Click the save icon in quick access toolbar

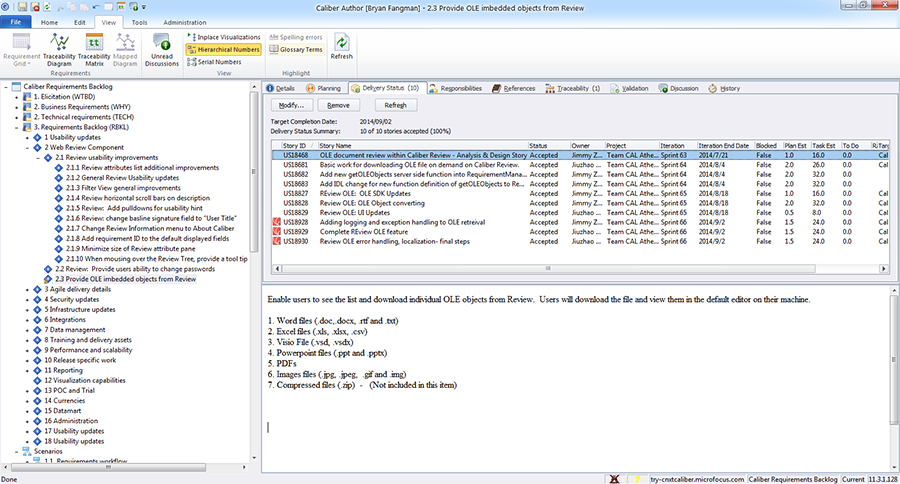pos(22,7)
